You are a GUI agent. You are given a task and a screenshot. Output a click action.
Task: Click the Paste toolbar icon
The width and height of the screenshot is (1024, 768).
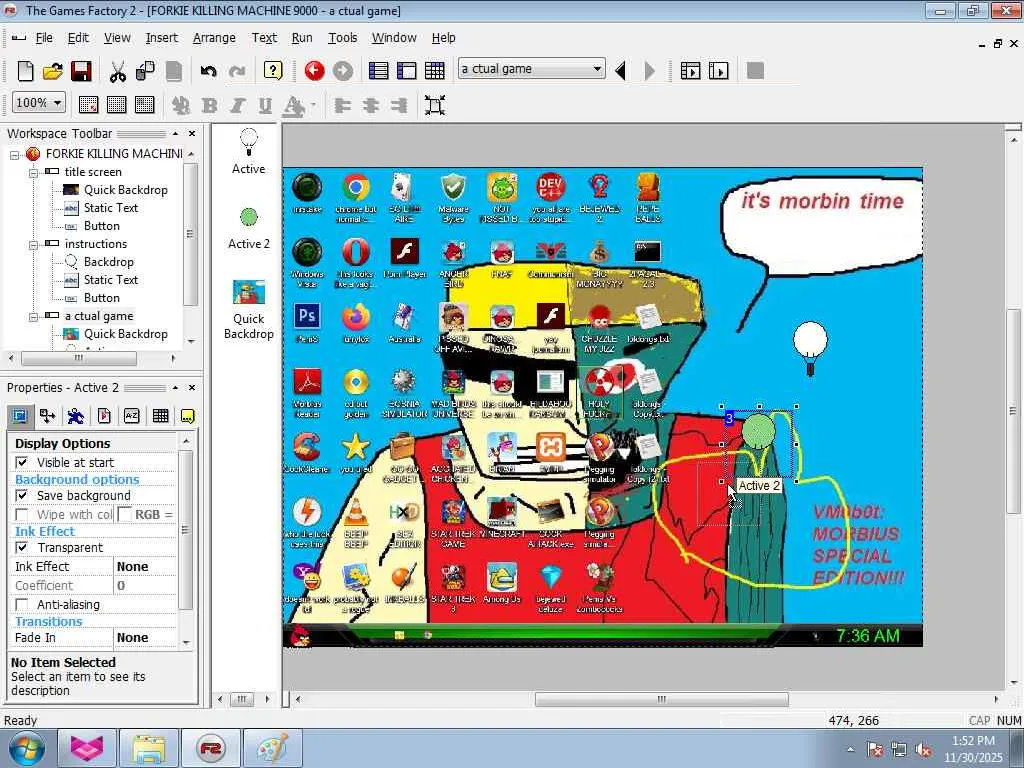point(173,71)
